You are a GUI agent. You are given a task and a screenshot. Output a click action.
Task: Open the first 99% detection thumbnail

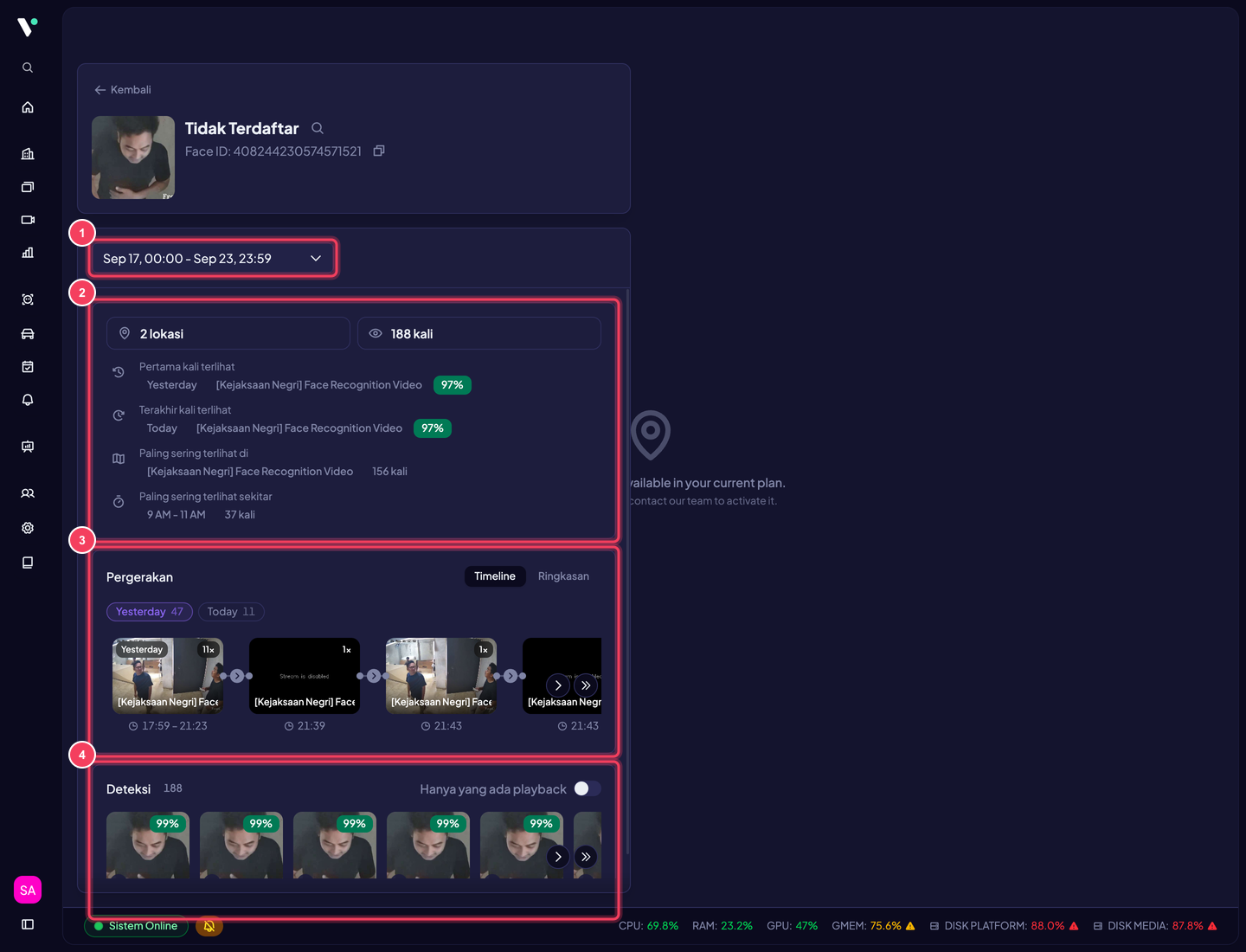(148, 846)
